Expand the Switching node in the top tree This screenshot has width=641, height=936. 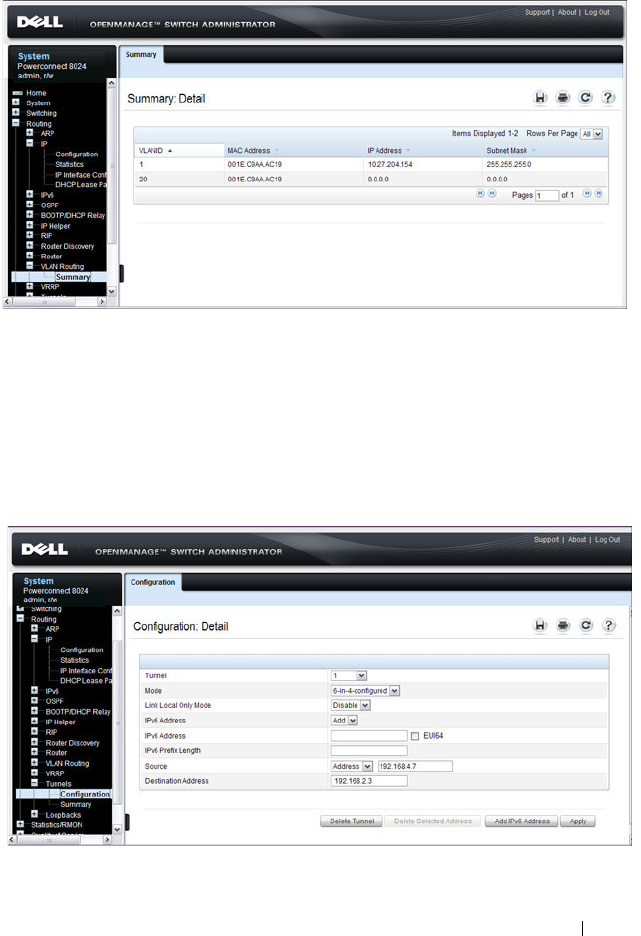pos(16,112)
